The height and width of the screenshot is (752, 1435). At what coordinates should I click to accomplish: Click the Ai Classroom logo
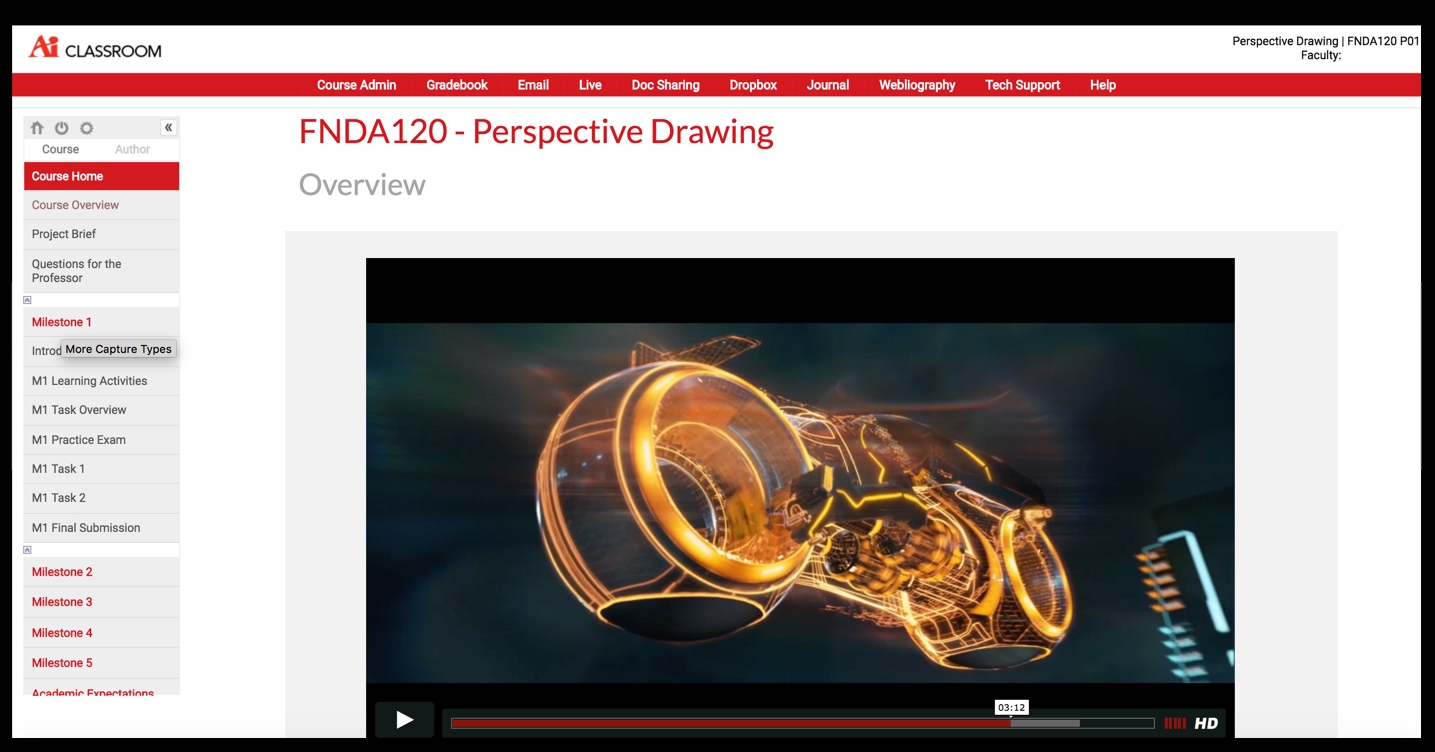[95, 47]
